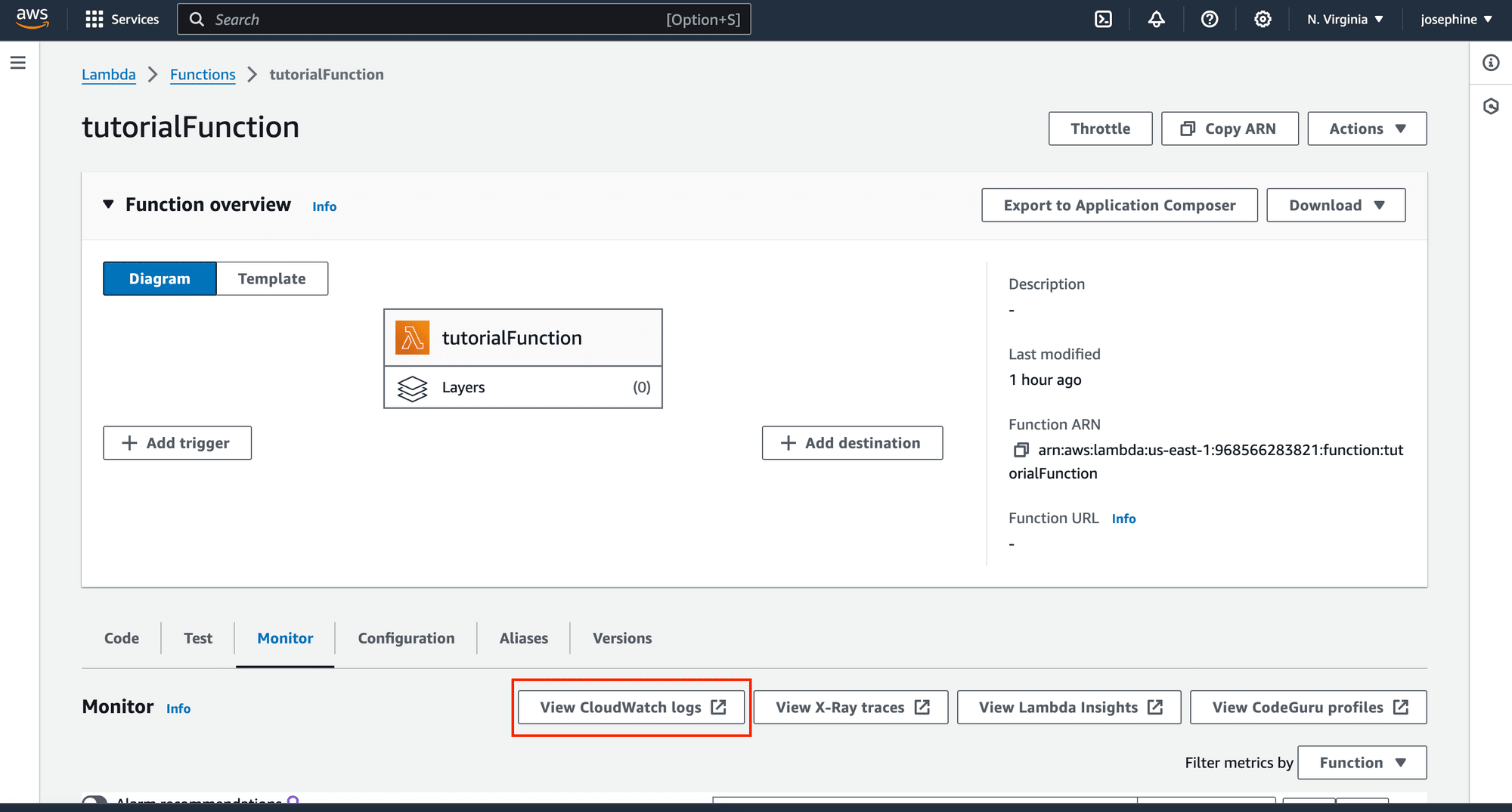Open the info panel icon on right sidebar
Image resolution: width=1512 pixels, height=812 pixels.
click(x=1491, y=63)
